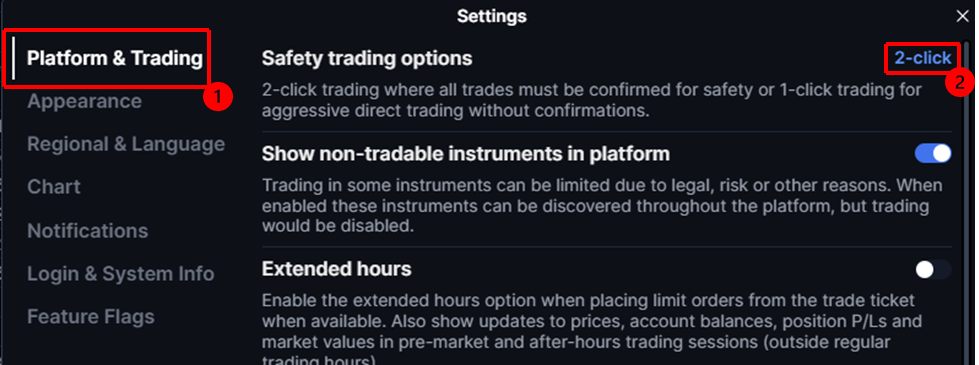Click the Extended hours heading

pos(337,269)
